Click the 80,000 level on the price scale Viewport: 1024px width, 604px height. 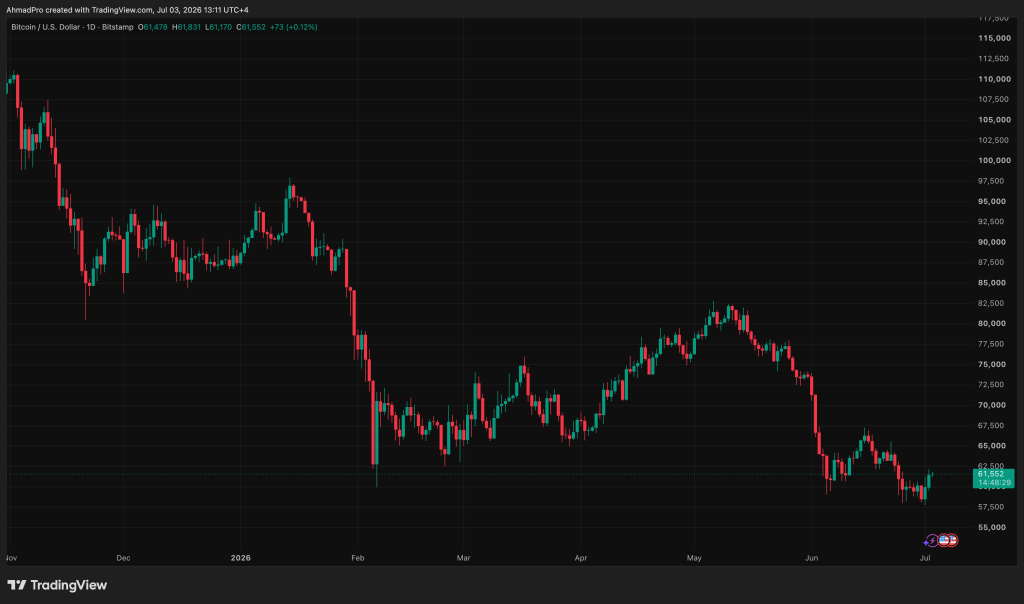996,324
